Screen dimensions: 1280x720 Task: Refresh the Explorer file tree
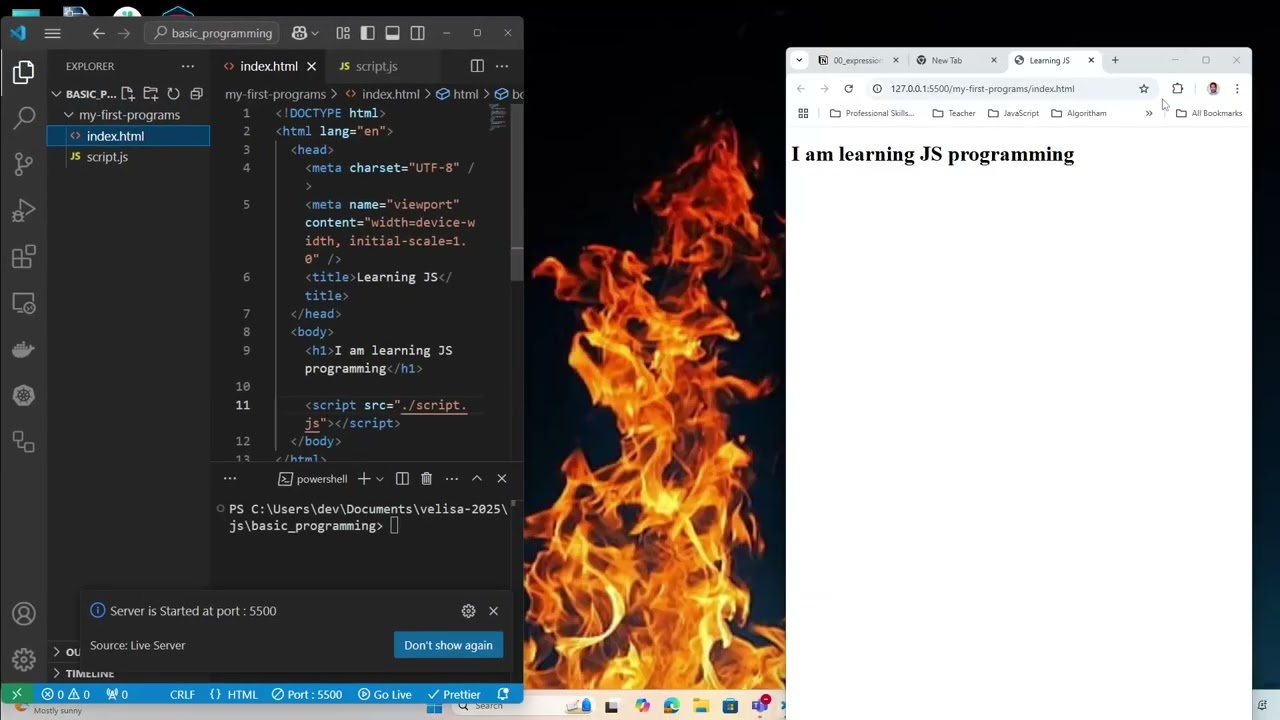click(x=174, y=94)
